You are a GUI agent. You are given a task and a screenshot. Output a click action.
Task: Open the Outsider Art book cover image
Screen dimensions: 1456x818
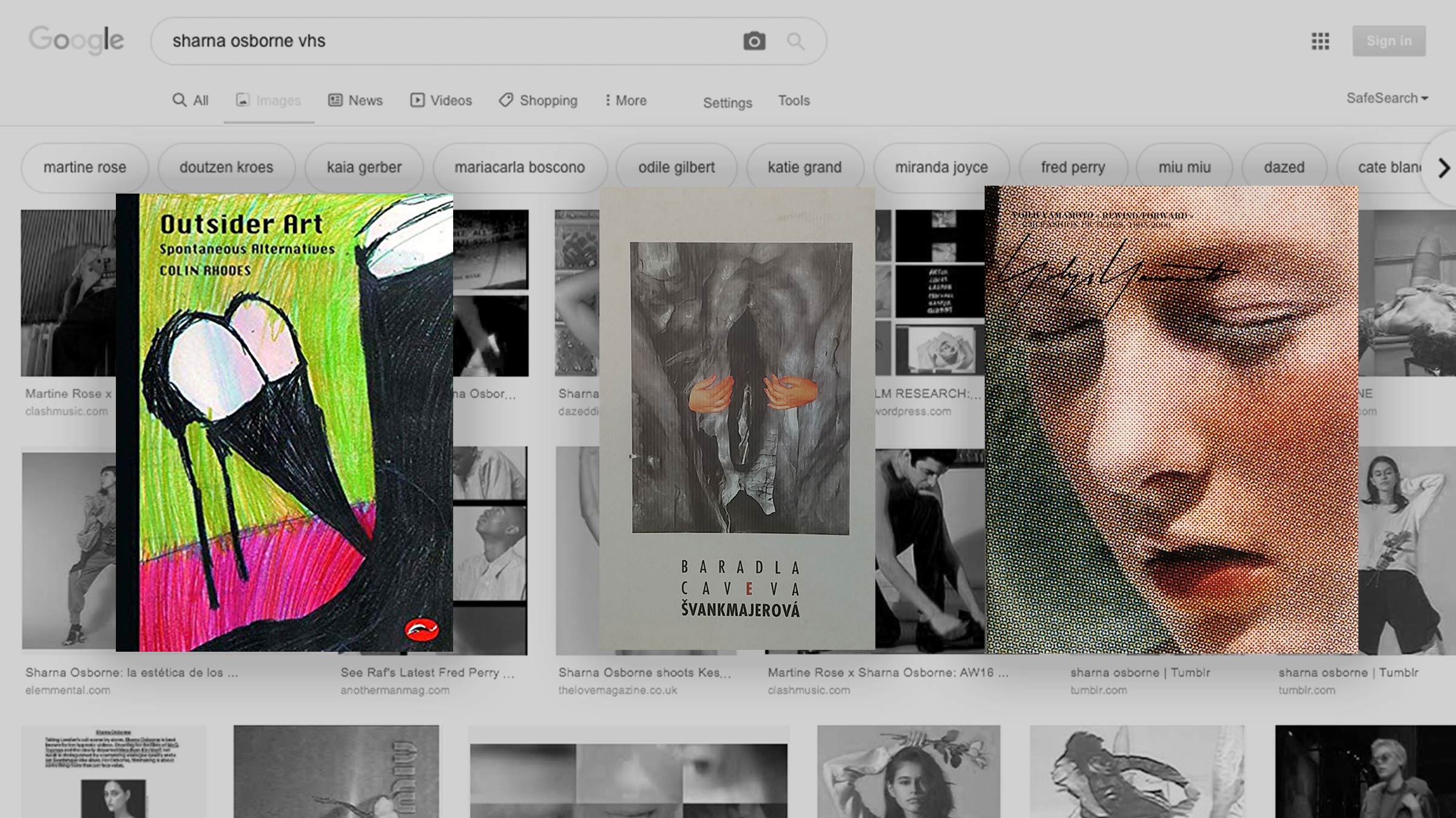tap(285, 422)
